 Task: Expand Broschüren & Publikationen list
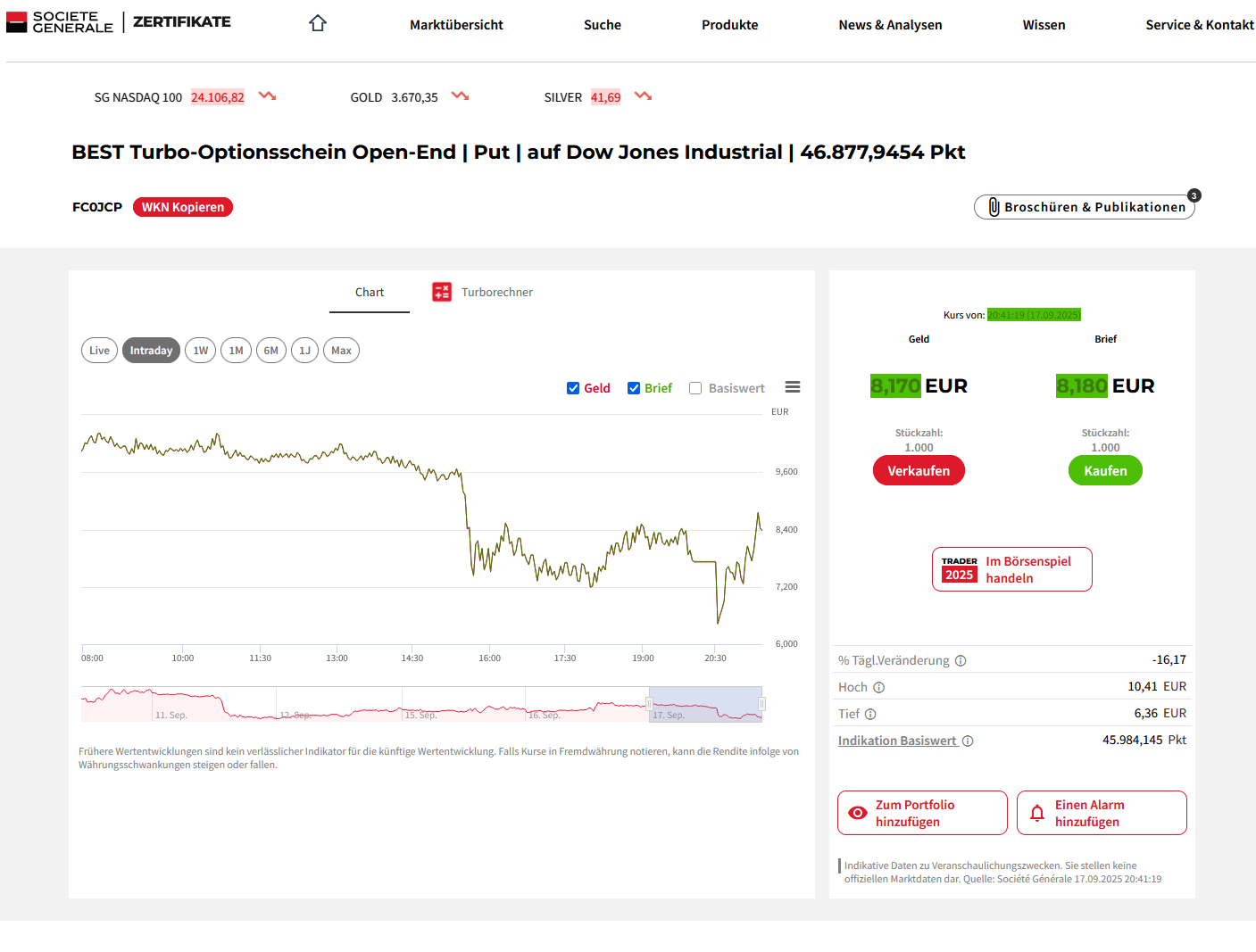1084,207
